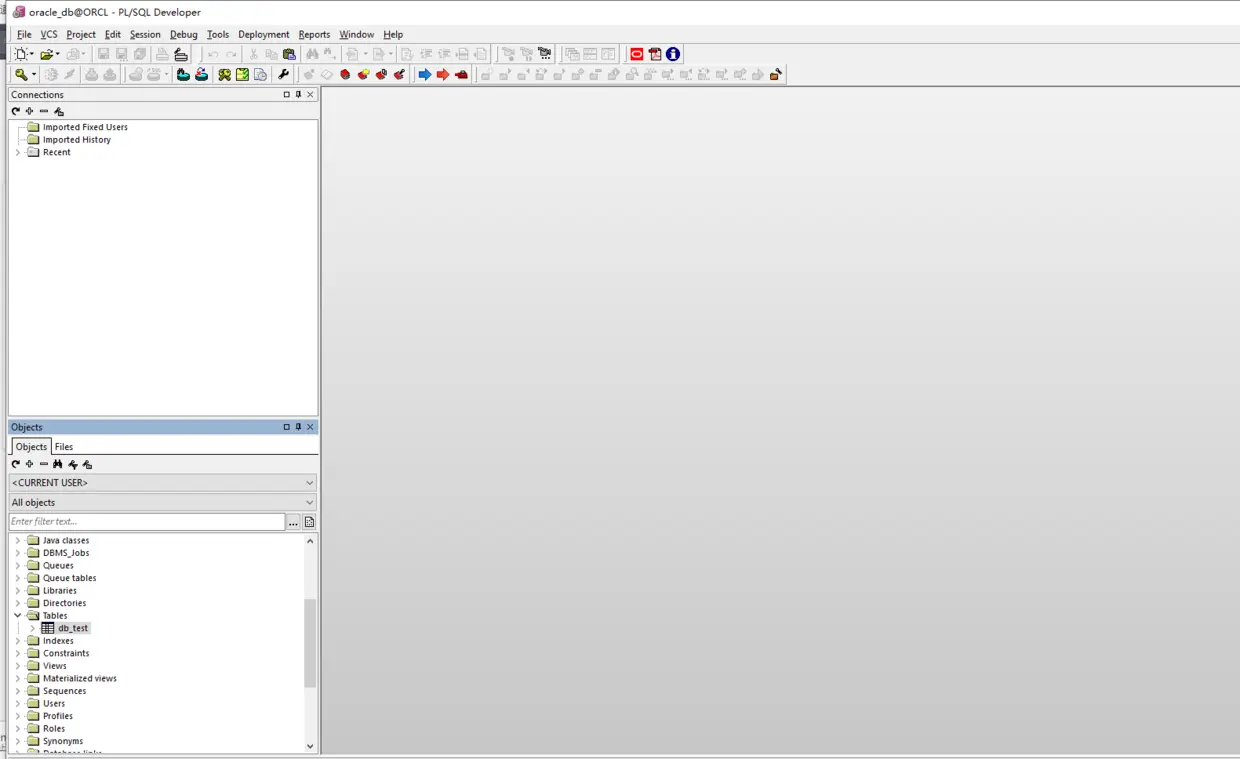
Task: Open the Debug menu
Action: (x=184, y=34)
